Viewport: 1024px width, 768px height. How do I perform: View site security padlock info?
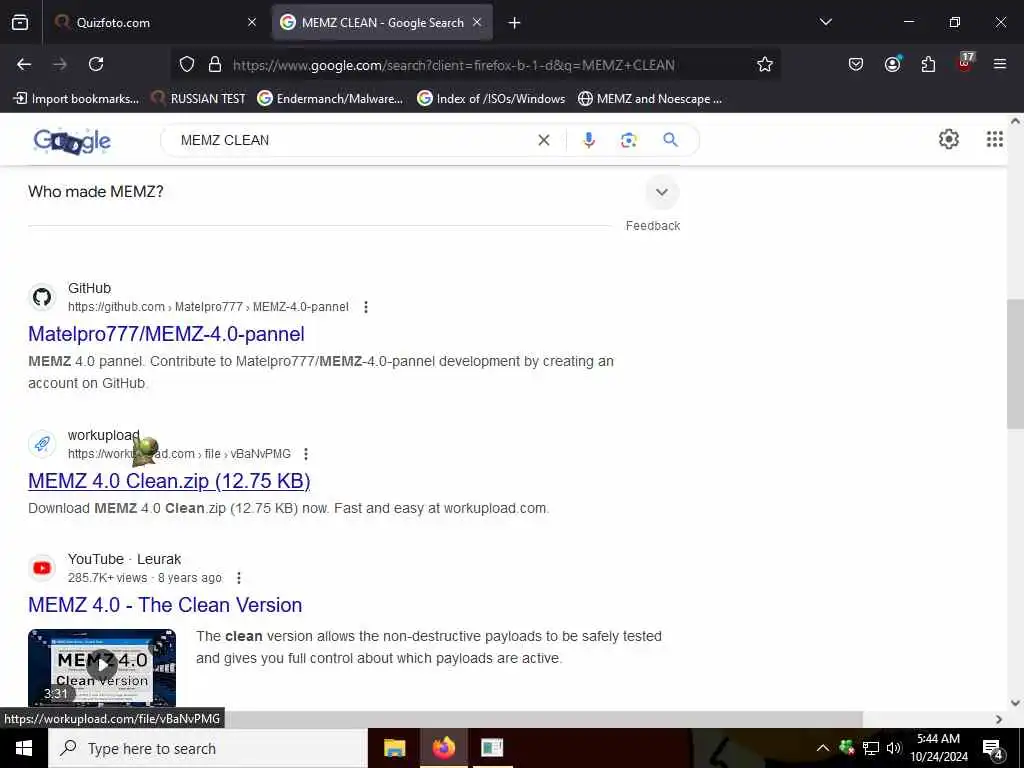click(x=215, y=65)
